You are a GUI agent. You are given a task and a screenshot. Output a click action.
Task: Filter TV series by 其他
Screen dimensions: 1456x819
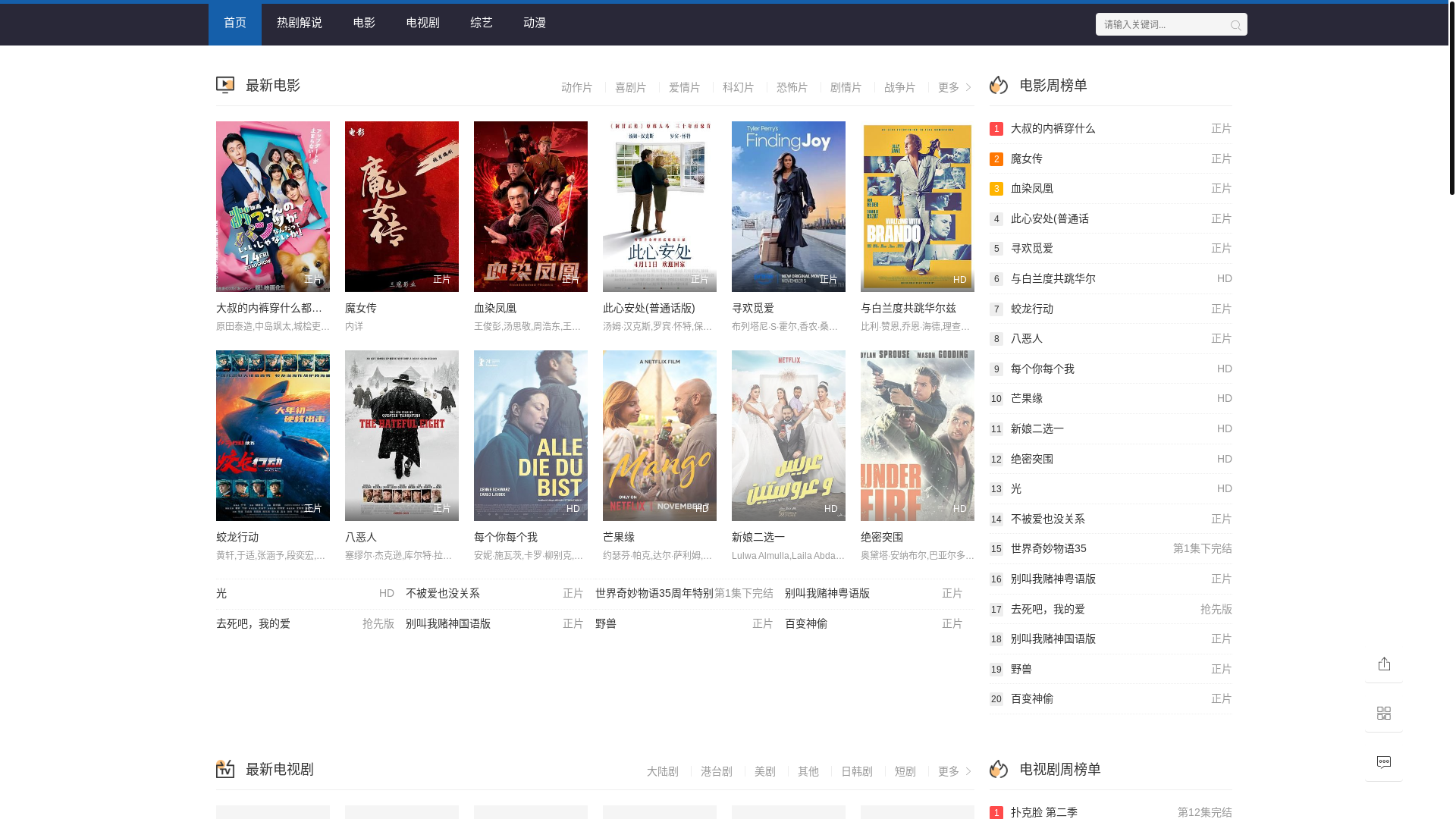point(808,771)
